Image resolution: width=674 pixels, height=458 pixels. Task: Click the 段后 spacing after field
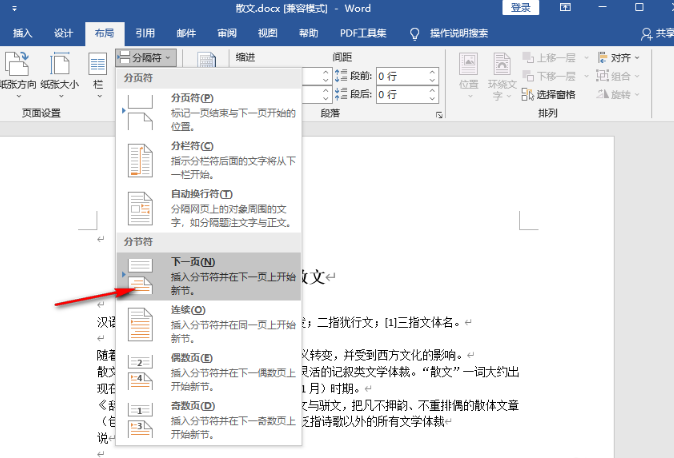point(402,95)
